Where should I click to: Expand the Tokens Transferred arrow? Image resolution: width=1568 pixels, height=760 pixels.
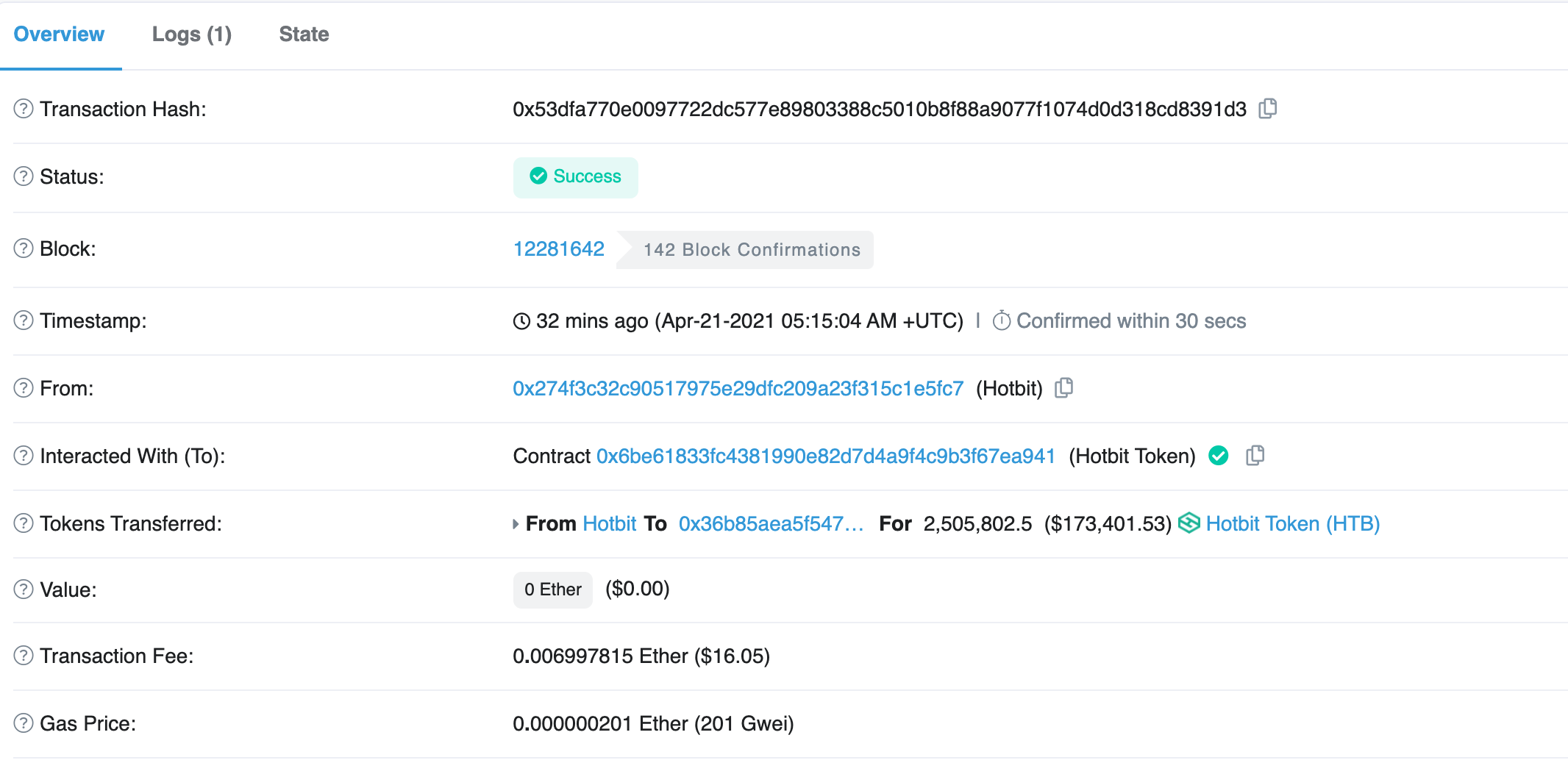click(516, 524)
